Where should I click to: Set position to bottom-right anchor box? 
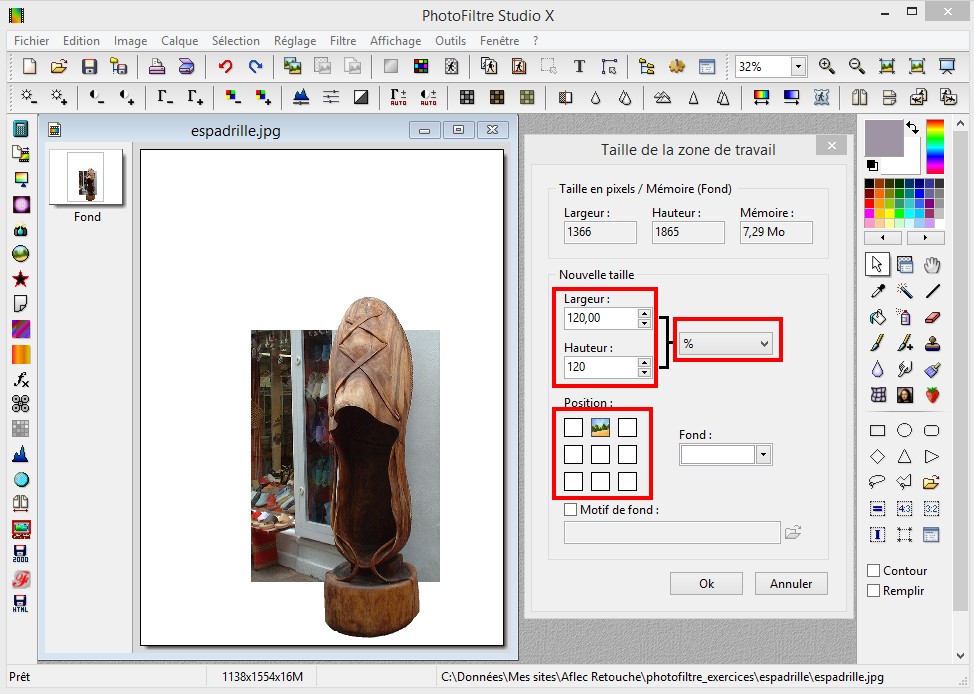[x=627, y=481]
